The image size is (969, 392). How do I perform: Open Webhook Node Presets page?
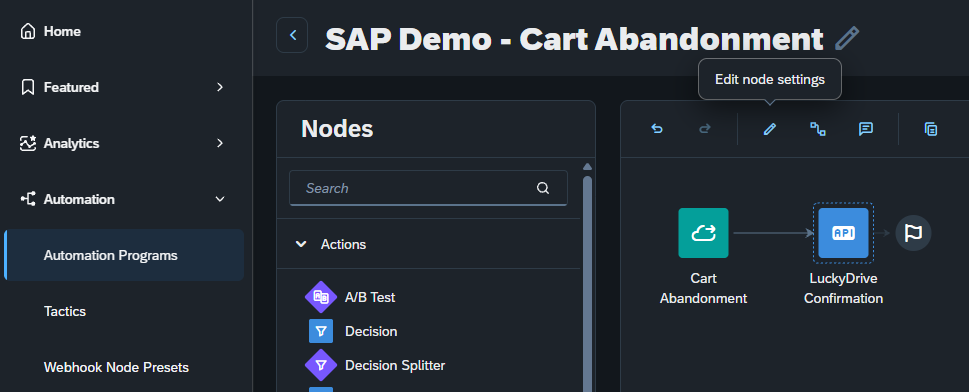pos(116,367)
